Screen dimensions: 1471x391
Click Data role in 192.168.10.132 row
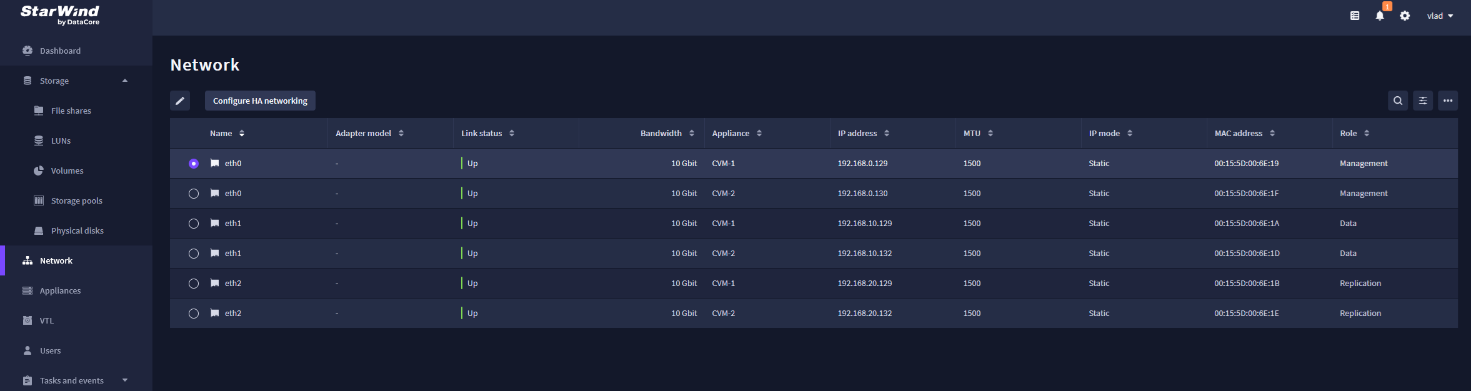[1348, 253]
